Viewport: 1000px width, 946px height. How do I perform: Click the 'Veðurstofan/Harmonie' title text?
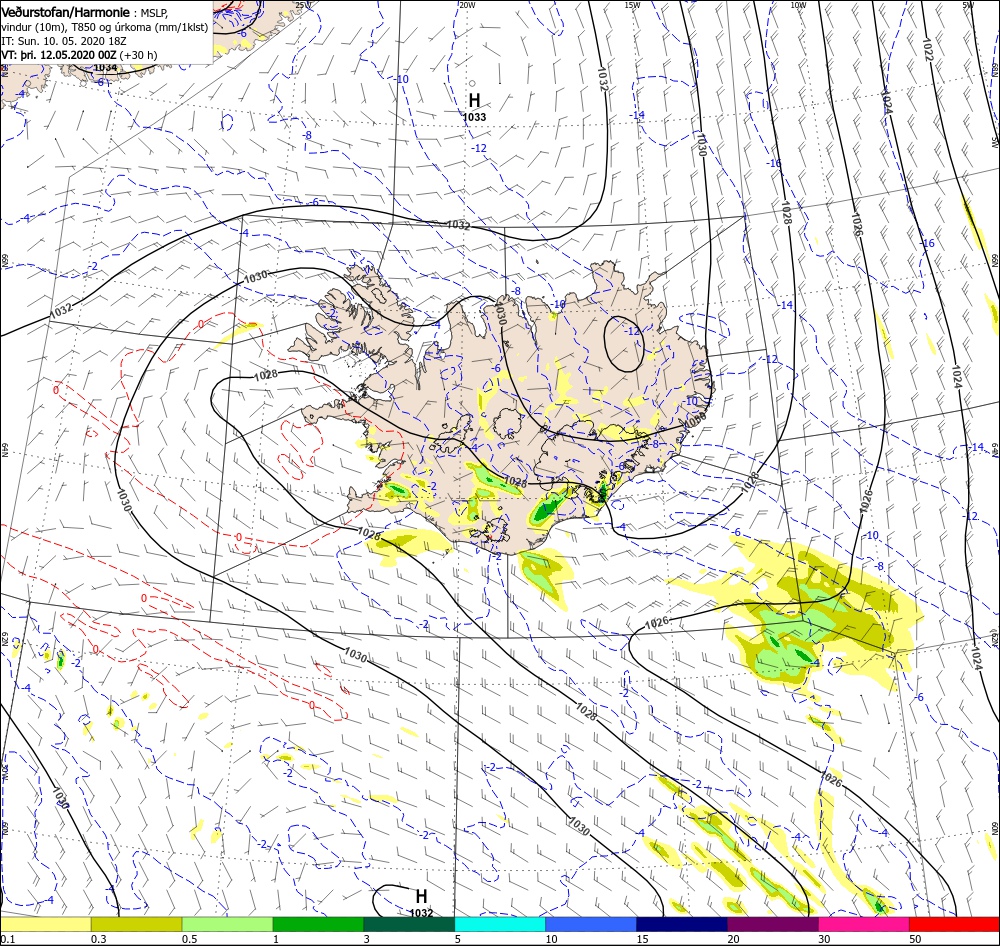pos(66,12)
